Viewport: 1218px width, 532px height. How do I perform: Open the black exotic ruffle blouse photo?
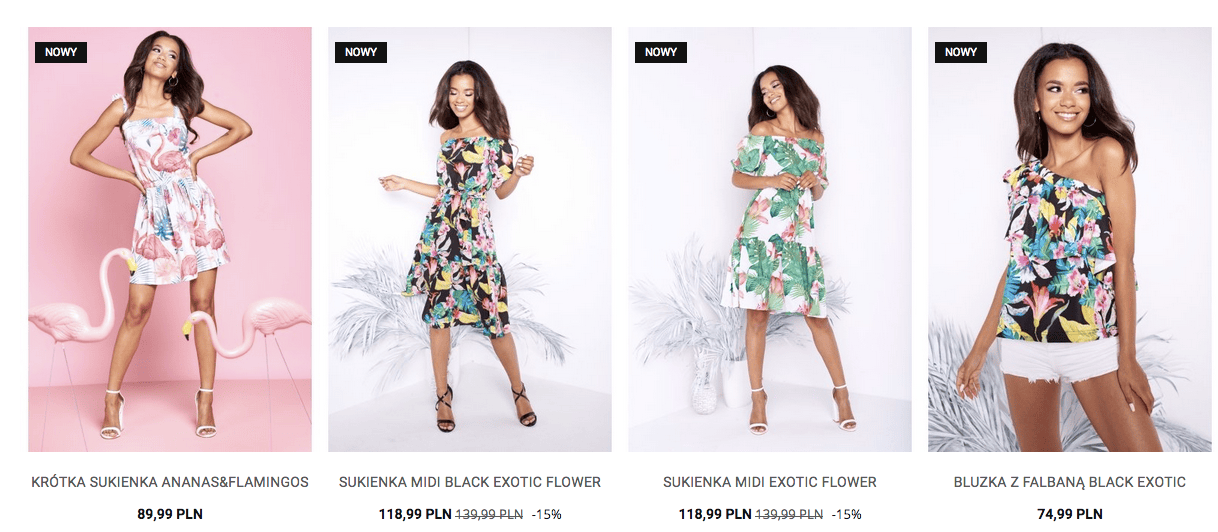pyautogui.click(x=1070, y=239)
